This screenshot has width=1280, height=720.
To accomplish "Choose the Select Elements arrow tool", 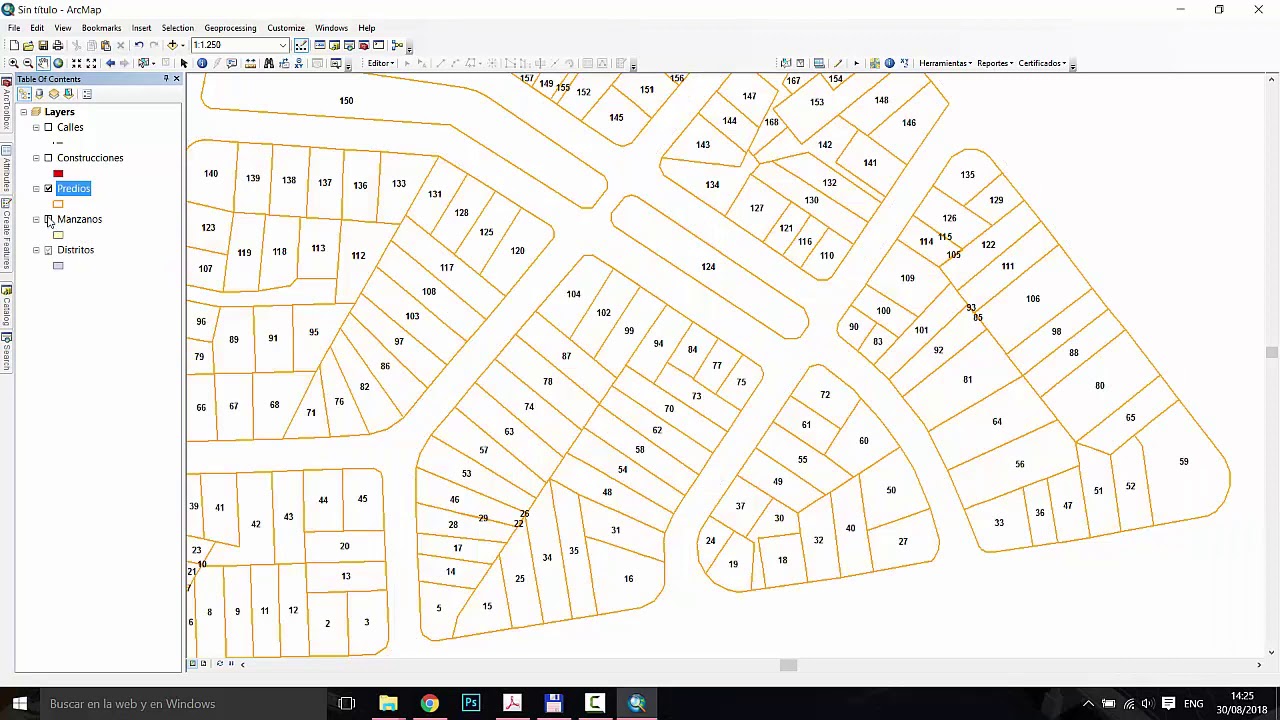I will click(x=184, y=63).
